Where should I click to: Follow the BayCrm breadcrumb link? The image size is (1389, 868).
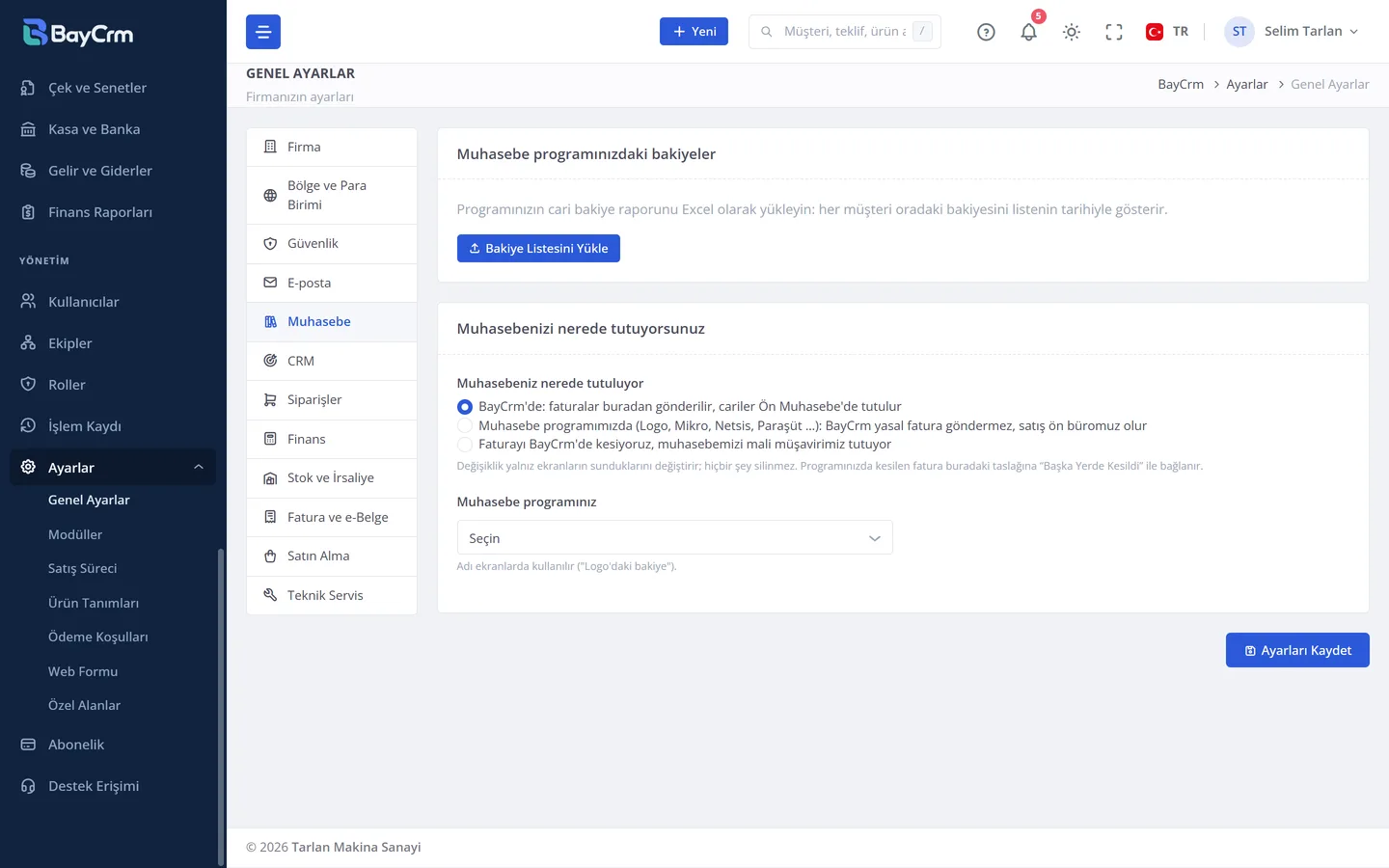[1181, 85]
